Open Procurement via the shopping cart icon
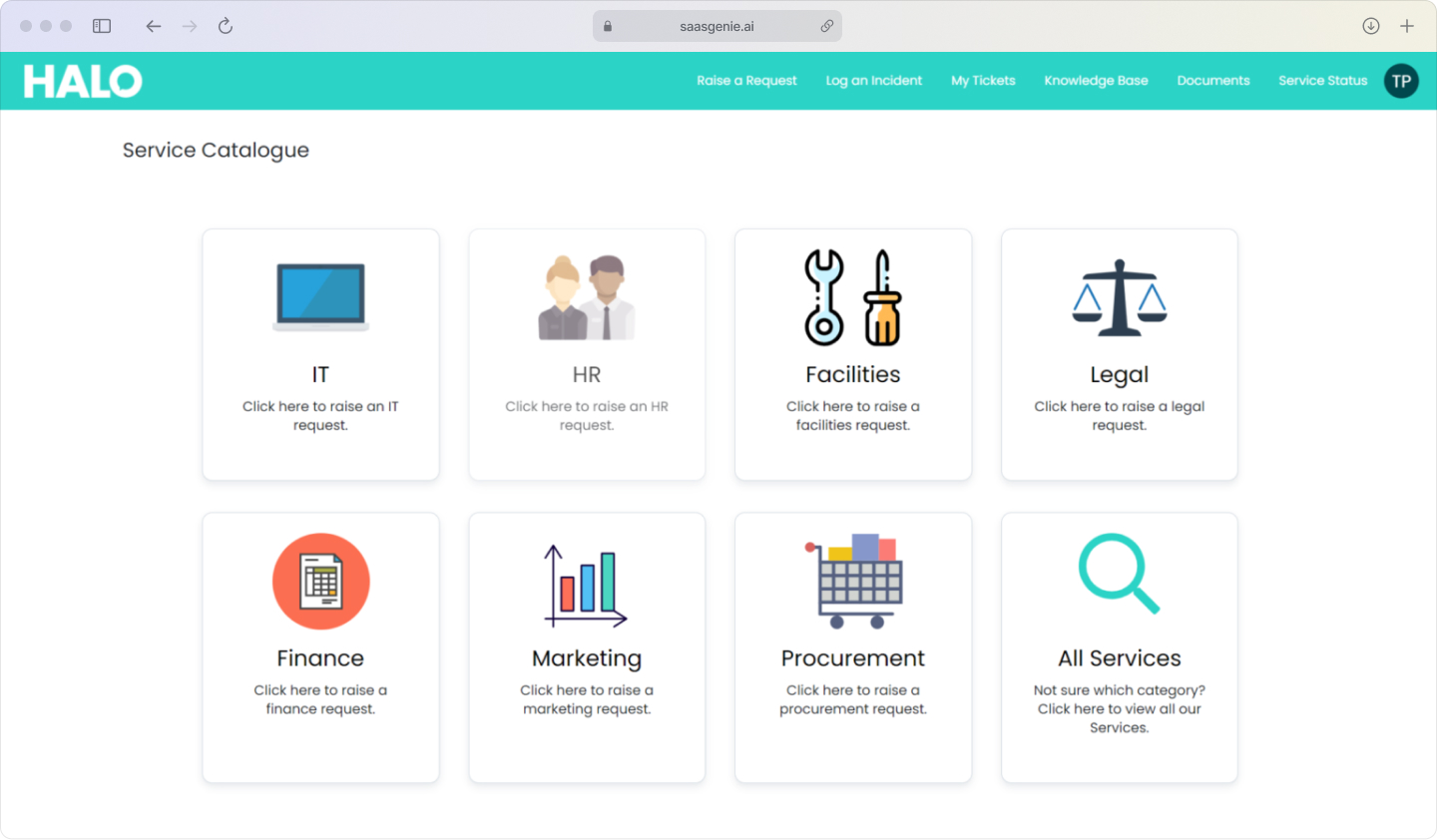 [x=853, y=581]
